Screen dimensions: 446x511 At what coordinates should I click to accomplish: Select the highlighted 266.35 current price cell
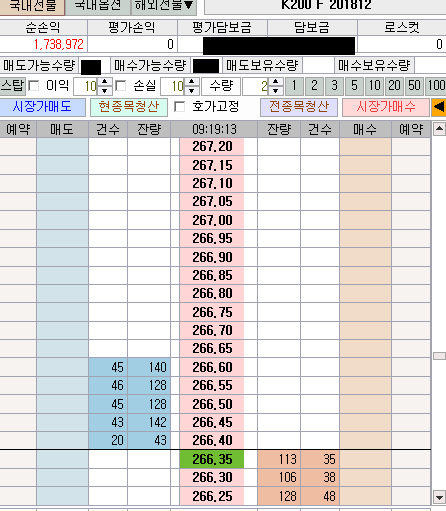[212, 459]
